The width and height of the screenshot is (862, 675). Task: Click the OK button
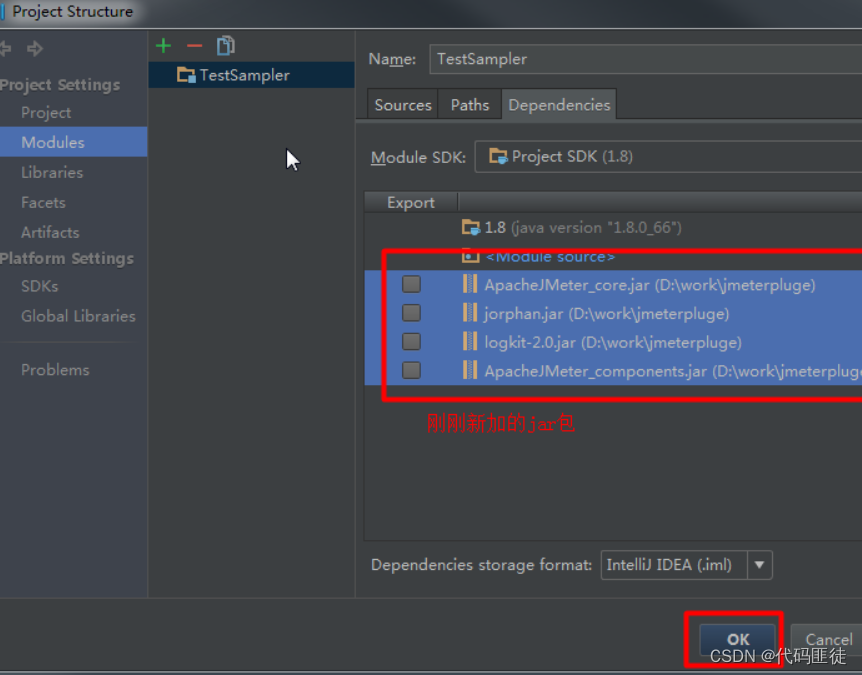(x=737, y=639)
